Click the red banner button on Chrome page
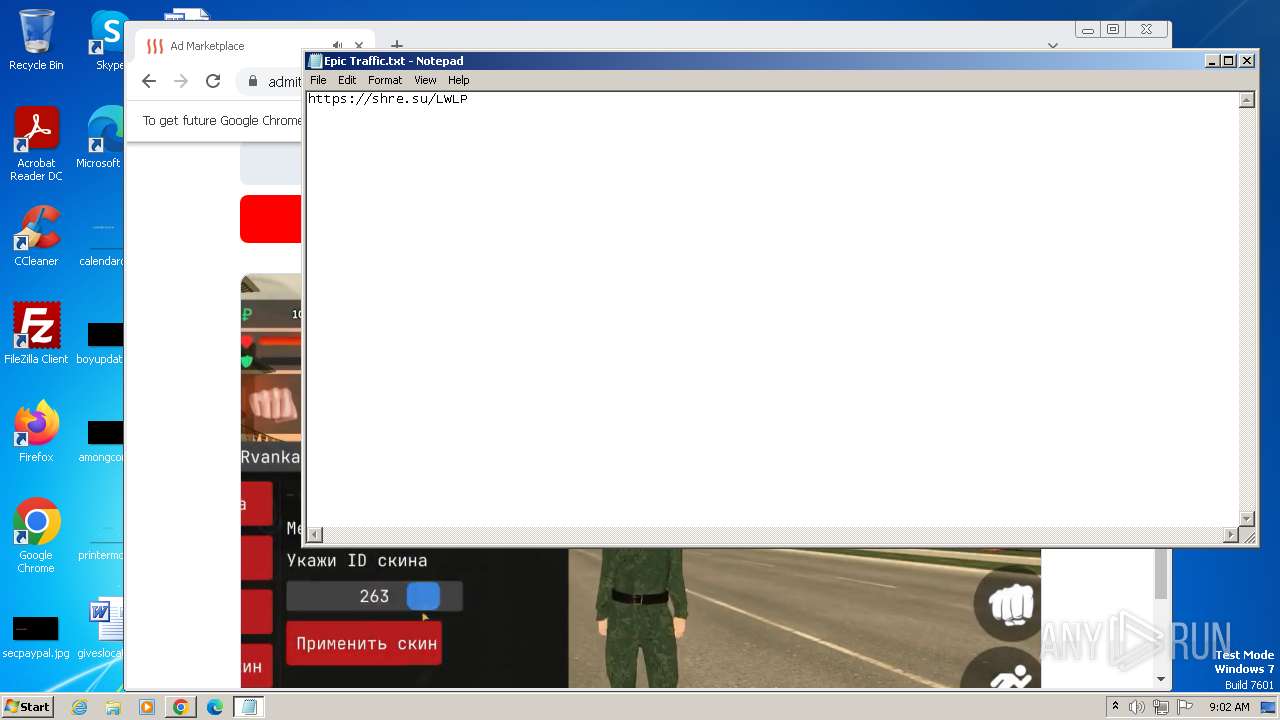1280x720 pixels. point(270,219)
